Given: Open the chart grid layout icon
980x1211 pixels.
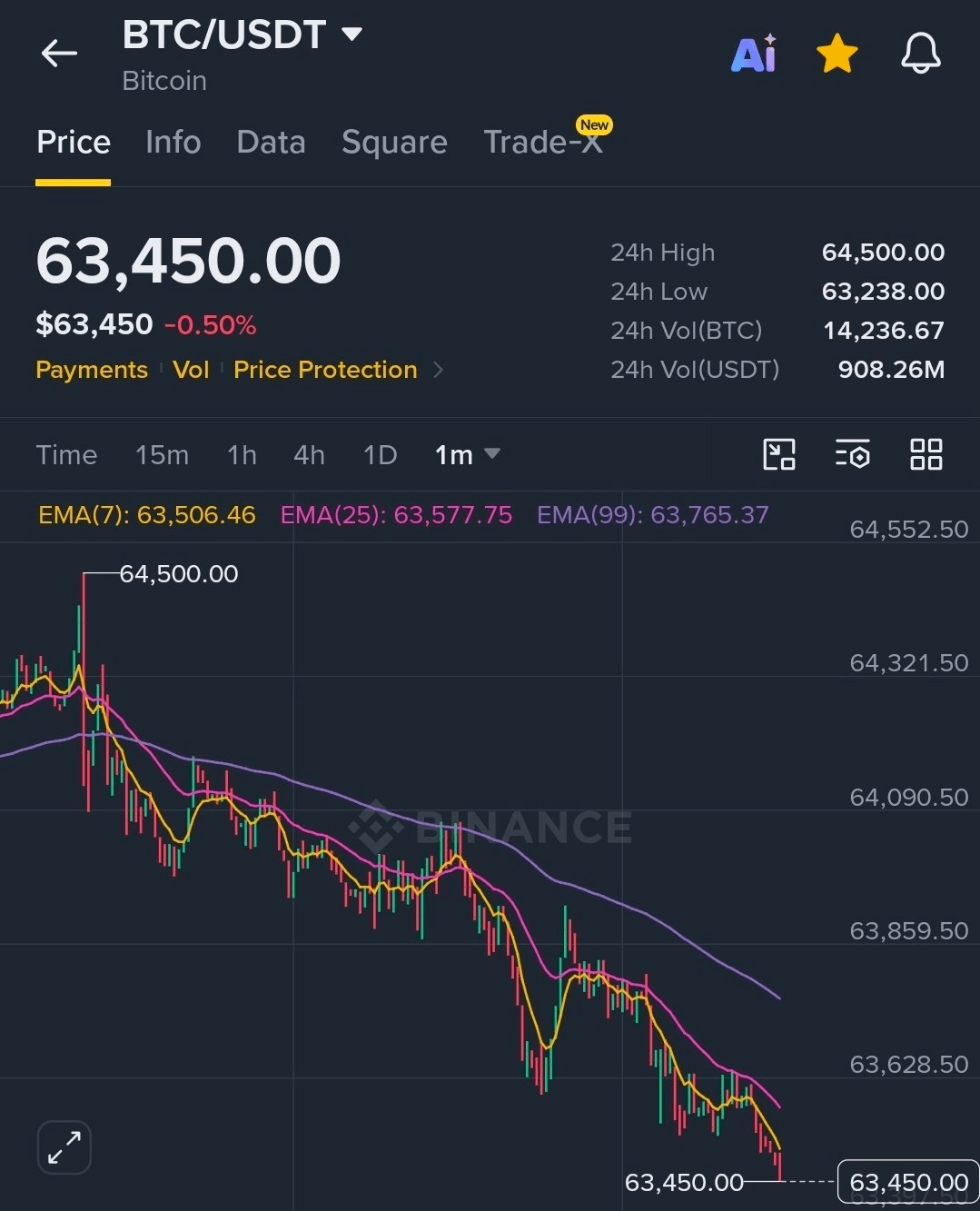Looking at the screenshot, I should 926,454.
